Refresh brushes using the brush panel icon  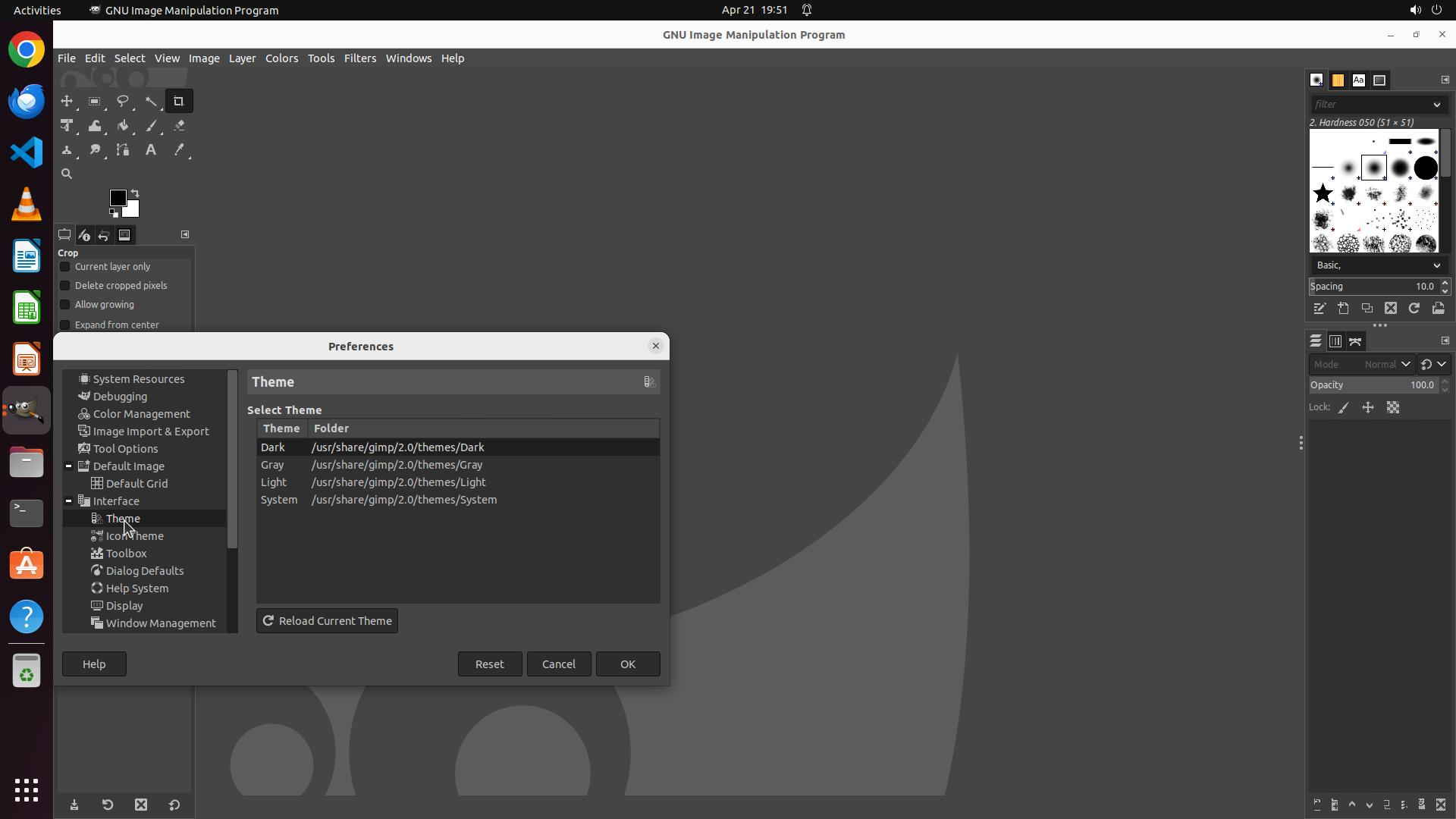point(1414,309)
